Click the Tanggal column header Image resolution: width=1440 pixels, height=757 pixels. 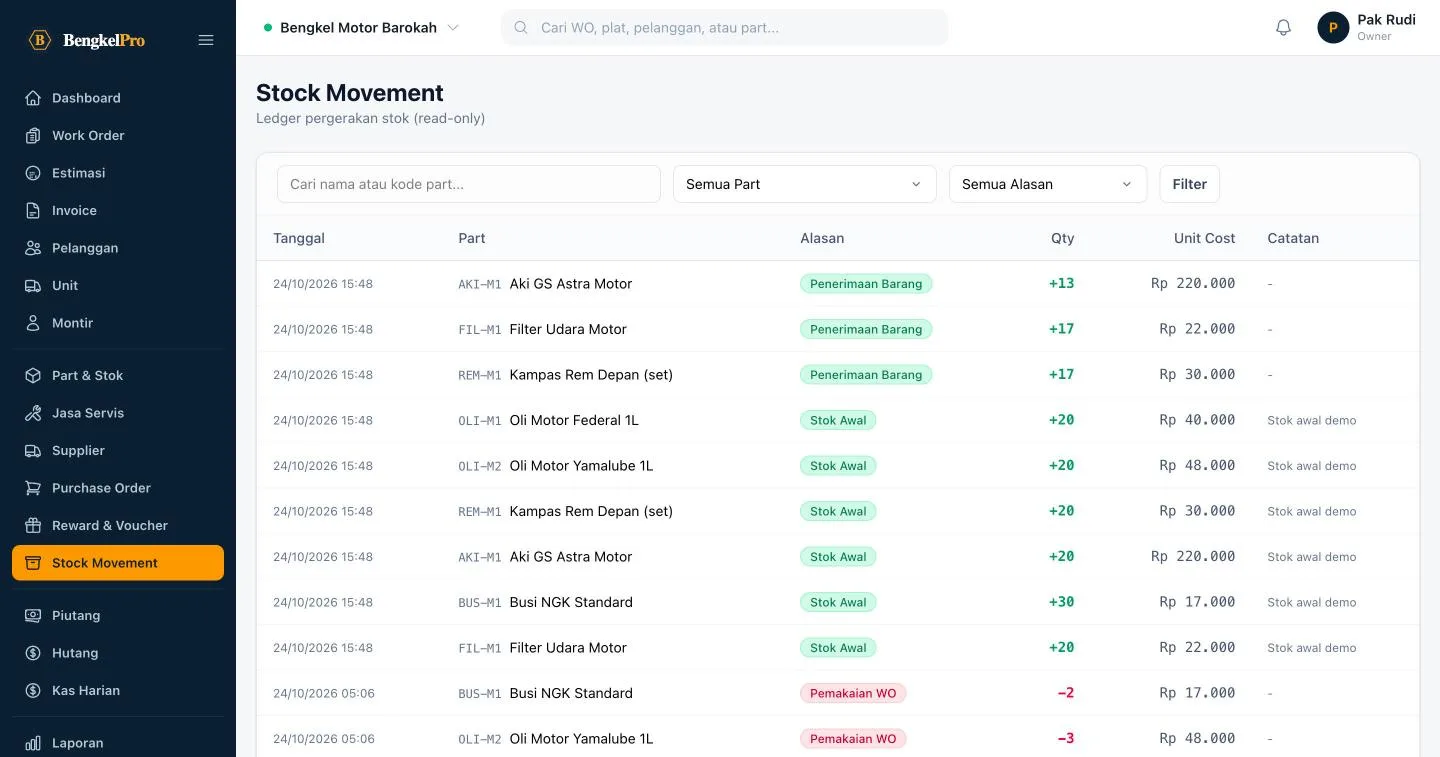(299, 238)
